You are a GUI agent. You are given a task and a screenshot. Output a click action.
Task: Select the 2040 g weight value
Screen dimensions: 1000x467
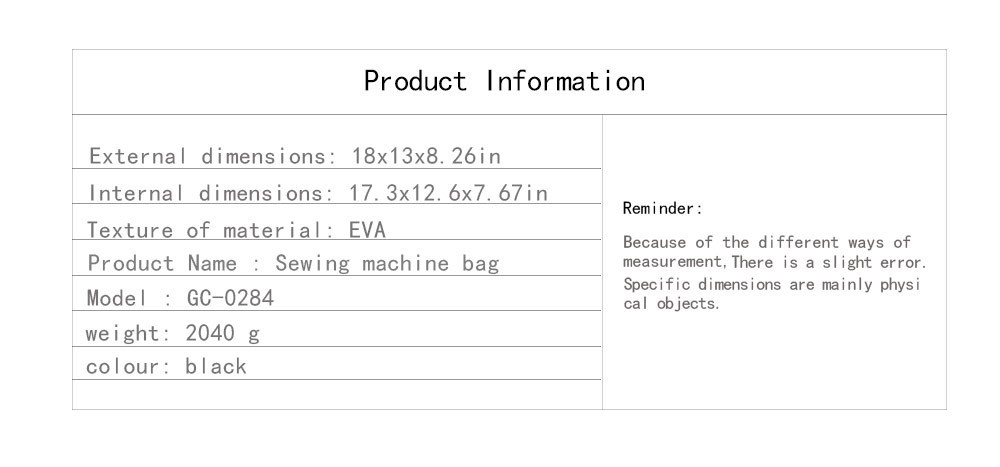(222, 333)
